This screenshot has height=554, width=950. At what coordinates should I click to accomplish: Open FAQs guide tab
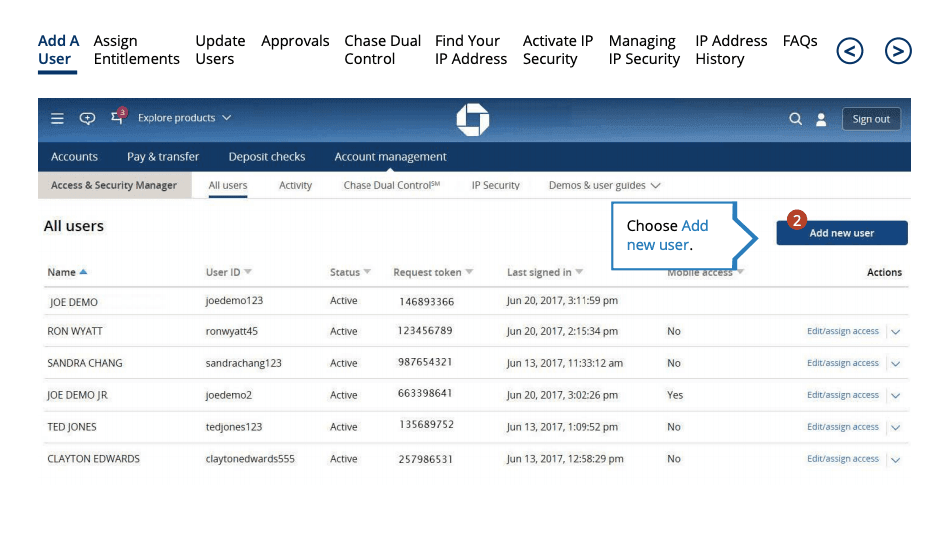coord(800,41)
